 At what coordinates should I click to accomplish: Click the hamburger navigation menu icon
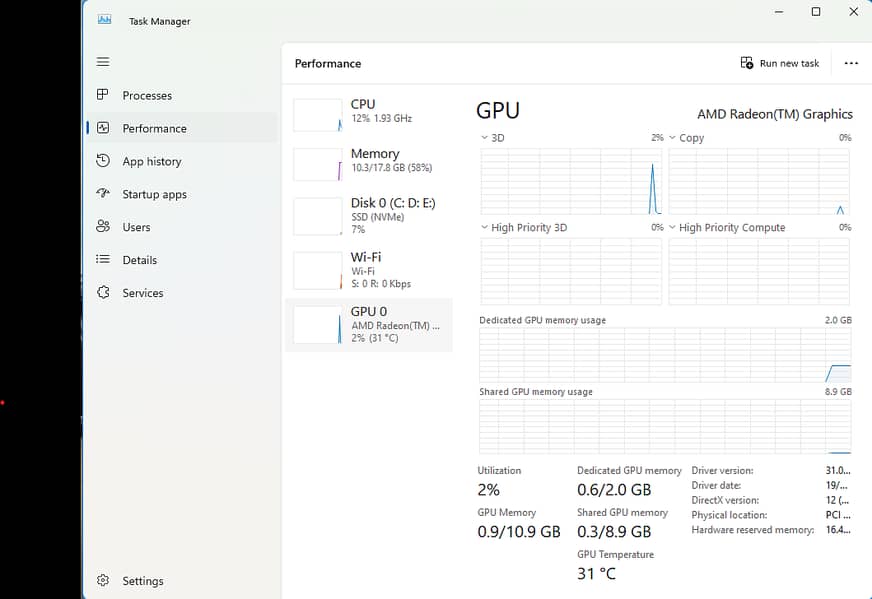click(103, 62)
